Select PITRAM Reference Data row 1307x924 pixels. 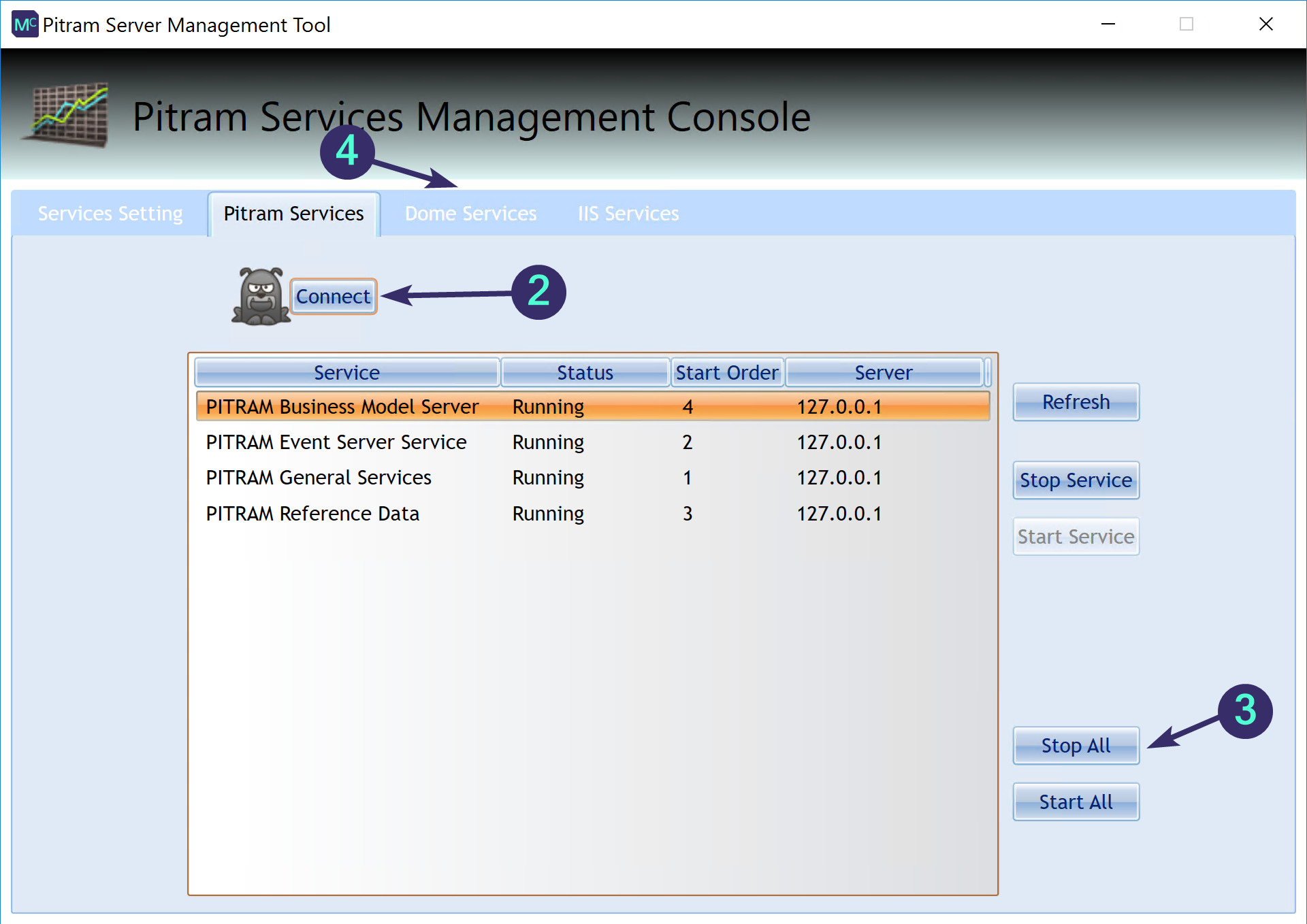312,514
